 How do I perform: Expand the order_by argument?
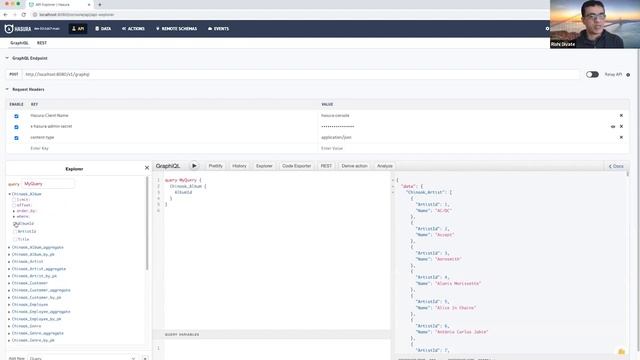coord(14,211)
